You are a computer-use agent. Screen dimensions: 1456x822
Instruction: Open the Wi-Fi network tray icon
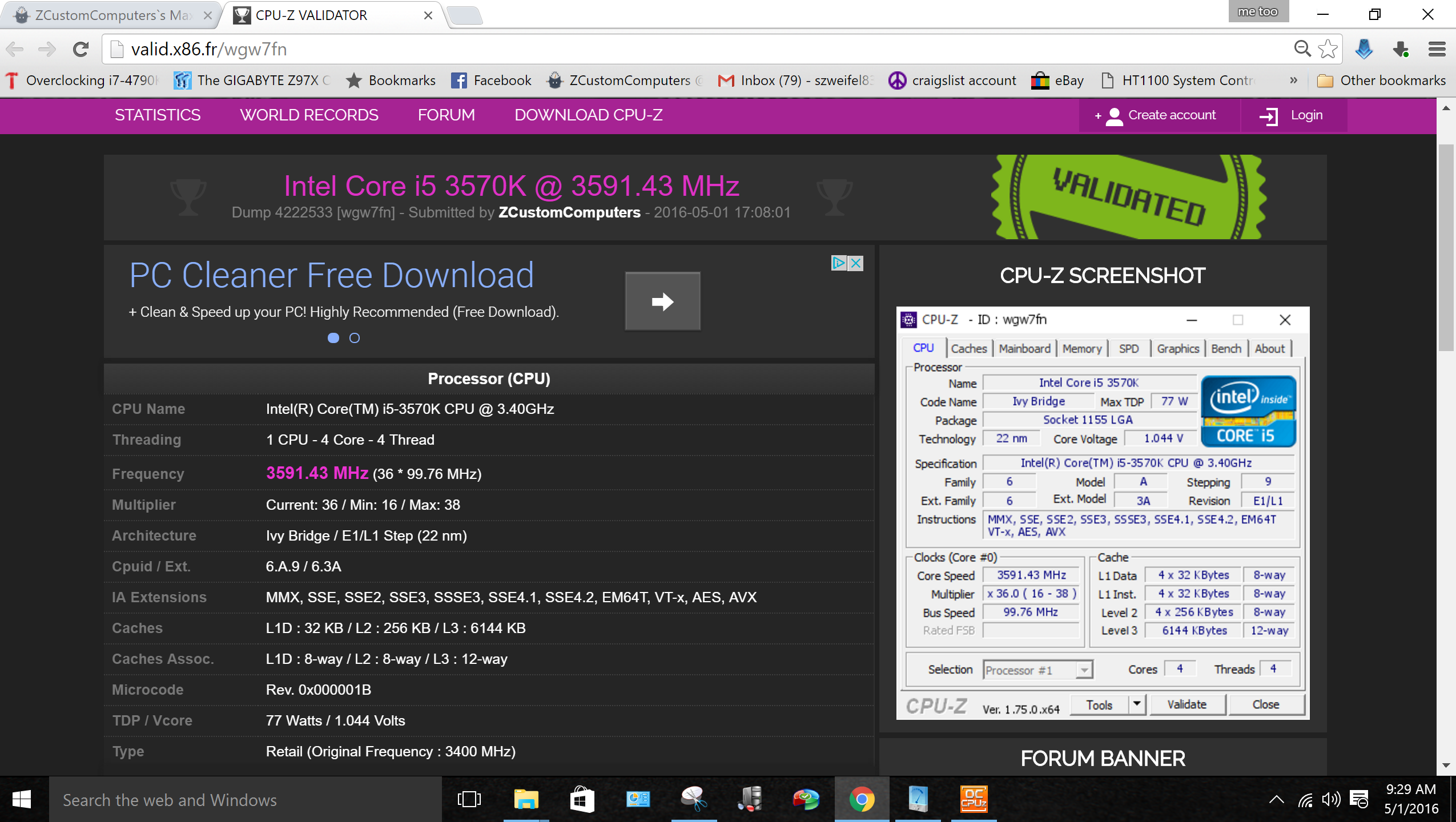[x=1305, y=800]
